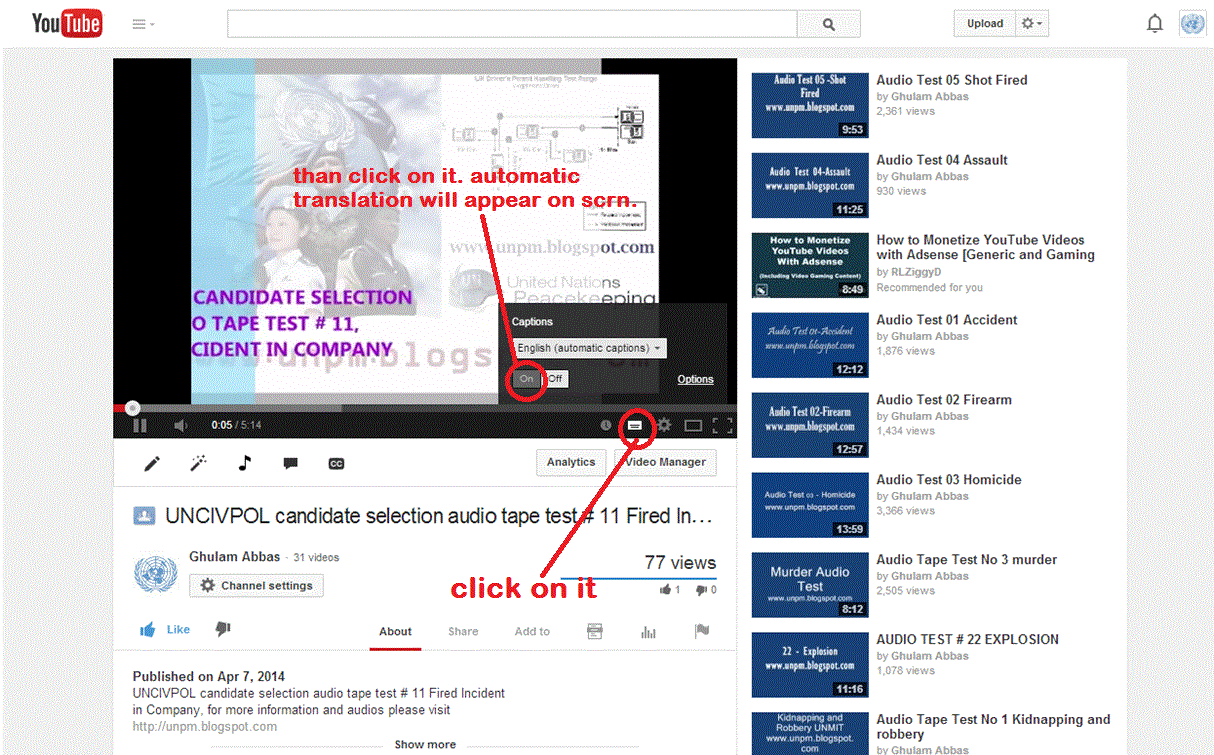Mute the player volume

coord(181,425)
